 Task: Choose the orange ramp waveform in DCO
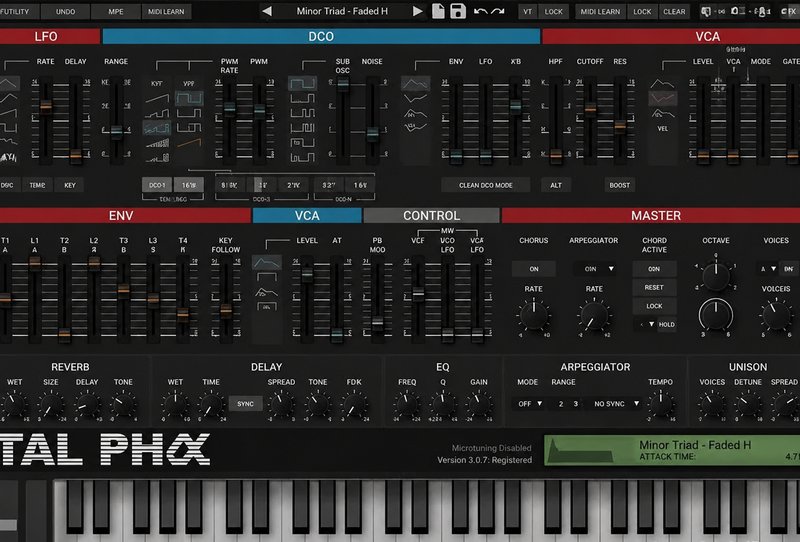pyautogui.click(x=189, y=142)
